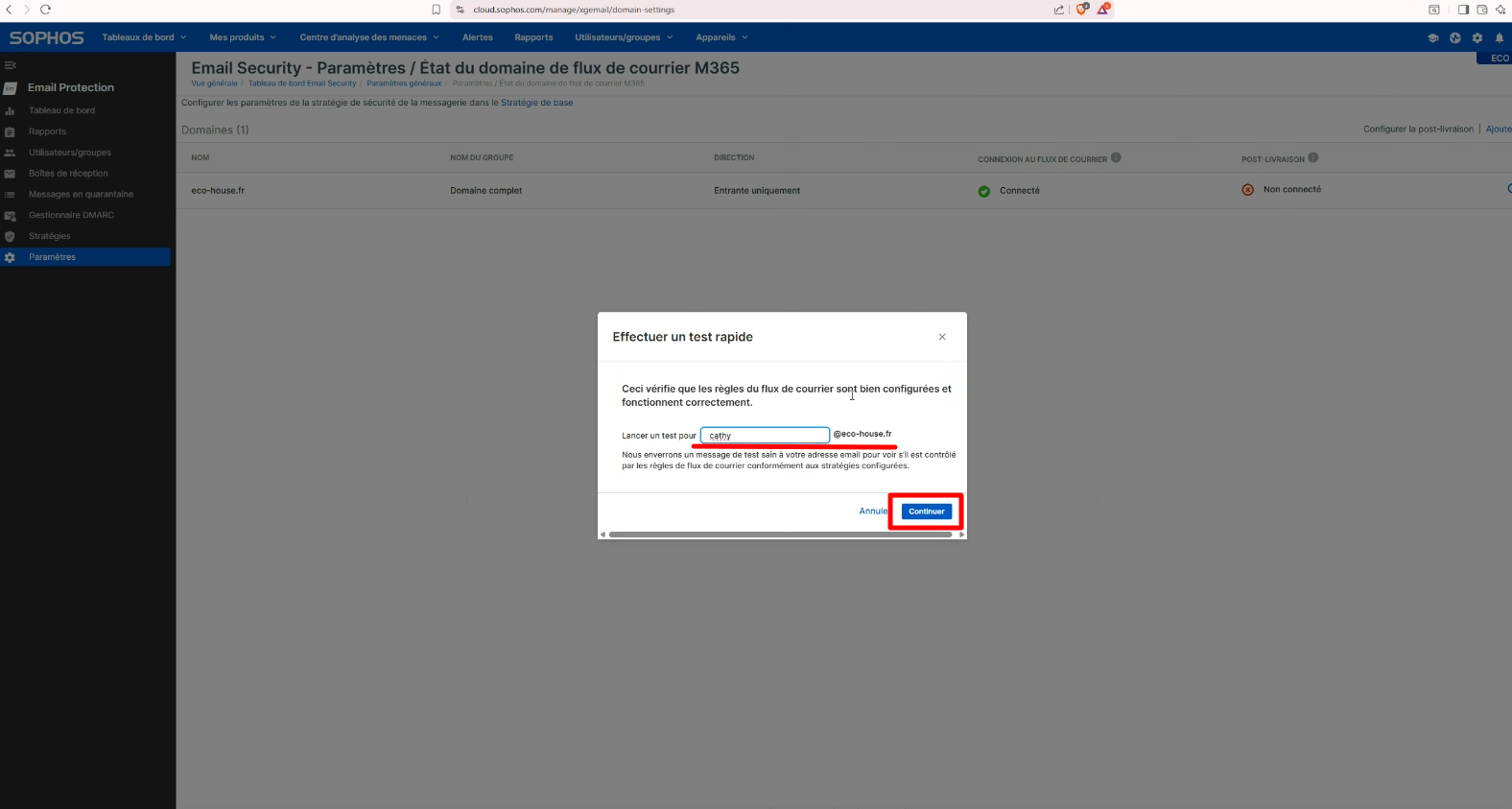Image resolution: width=1512 pixels, height=809 pixels.
Task: Click the green Connecté status icon
Action: click(x=983, y=191)
